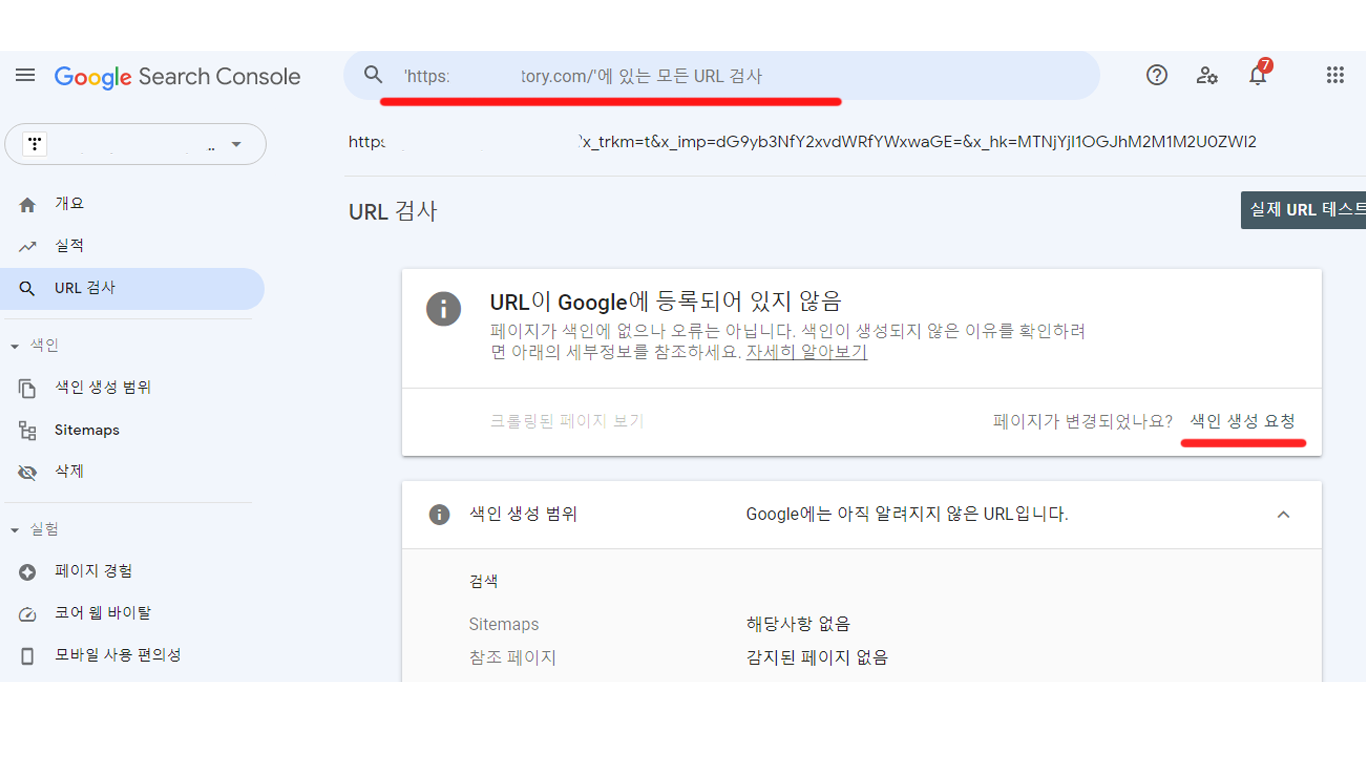
Task: Click phone icon beside 모바일 사용 편의성
Action: click(28, 656)
